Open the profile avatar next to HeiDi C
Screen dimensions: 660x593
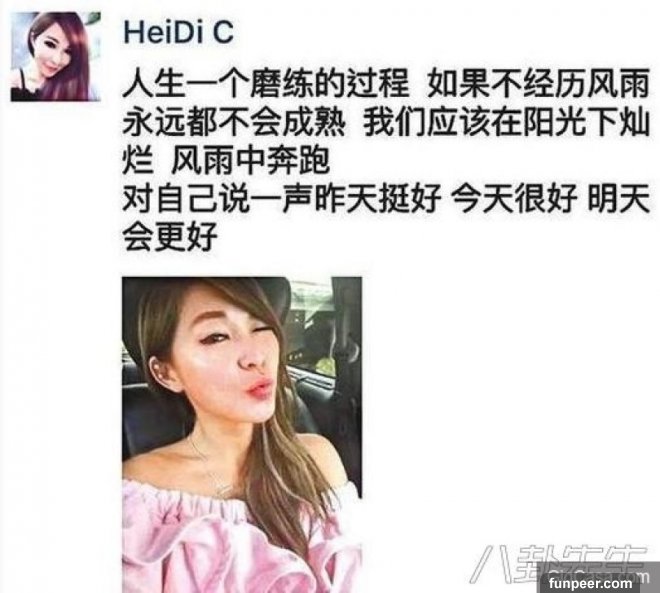(56, 57)
